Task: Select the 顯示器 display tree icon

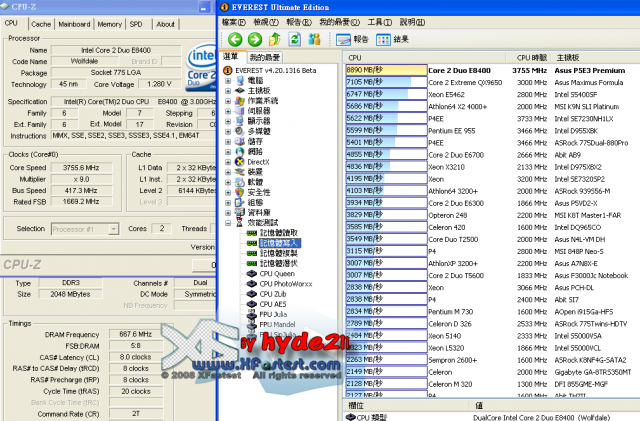Action: click(240, 121)
